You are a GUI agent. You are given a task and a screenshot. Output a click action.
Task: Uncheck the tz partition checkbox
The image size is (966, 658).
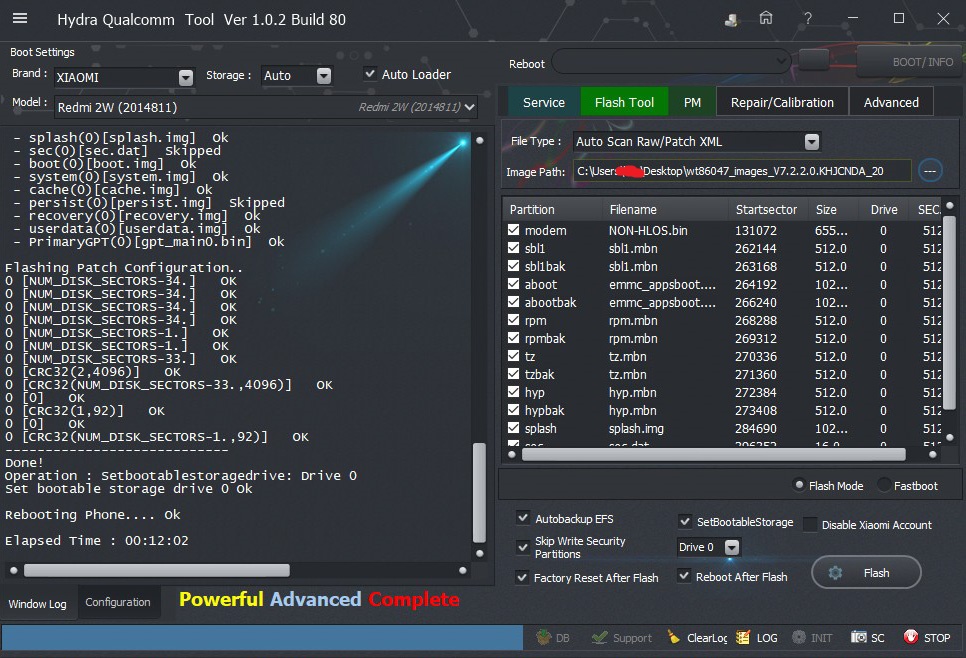point(513,355)
